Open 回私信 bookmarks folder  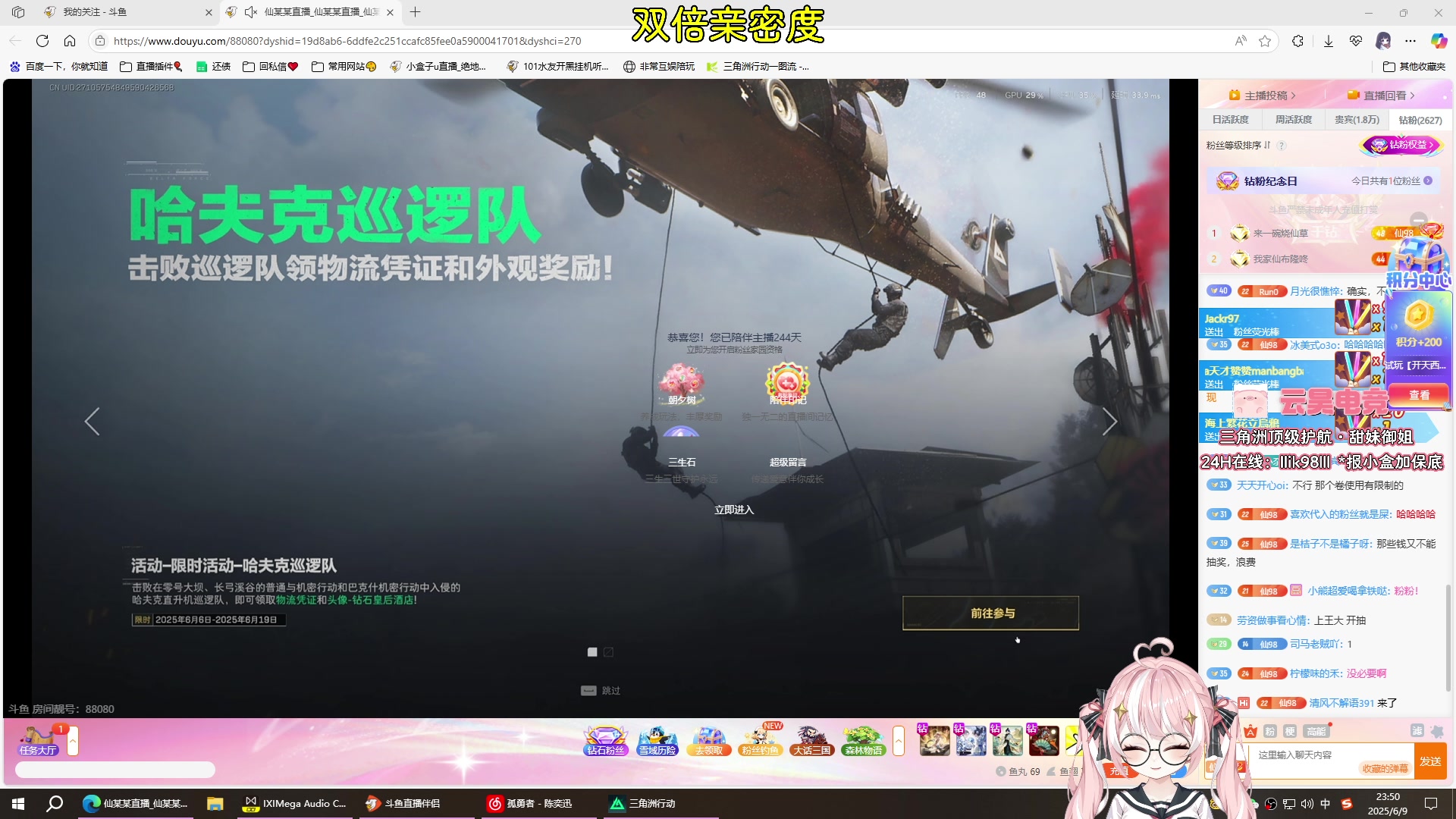271,67
